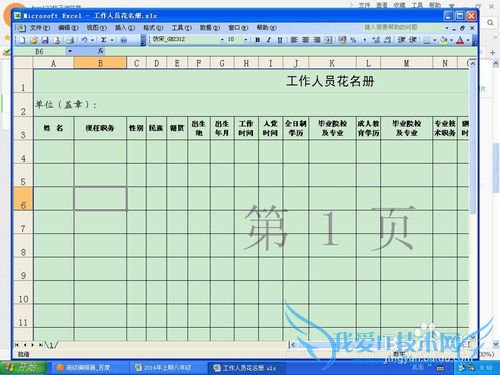Apply percent style format
Image resolution: width=500 pixels, height=375 pixels.
(353, 40)
